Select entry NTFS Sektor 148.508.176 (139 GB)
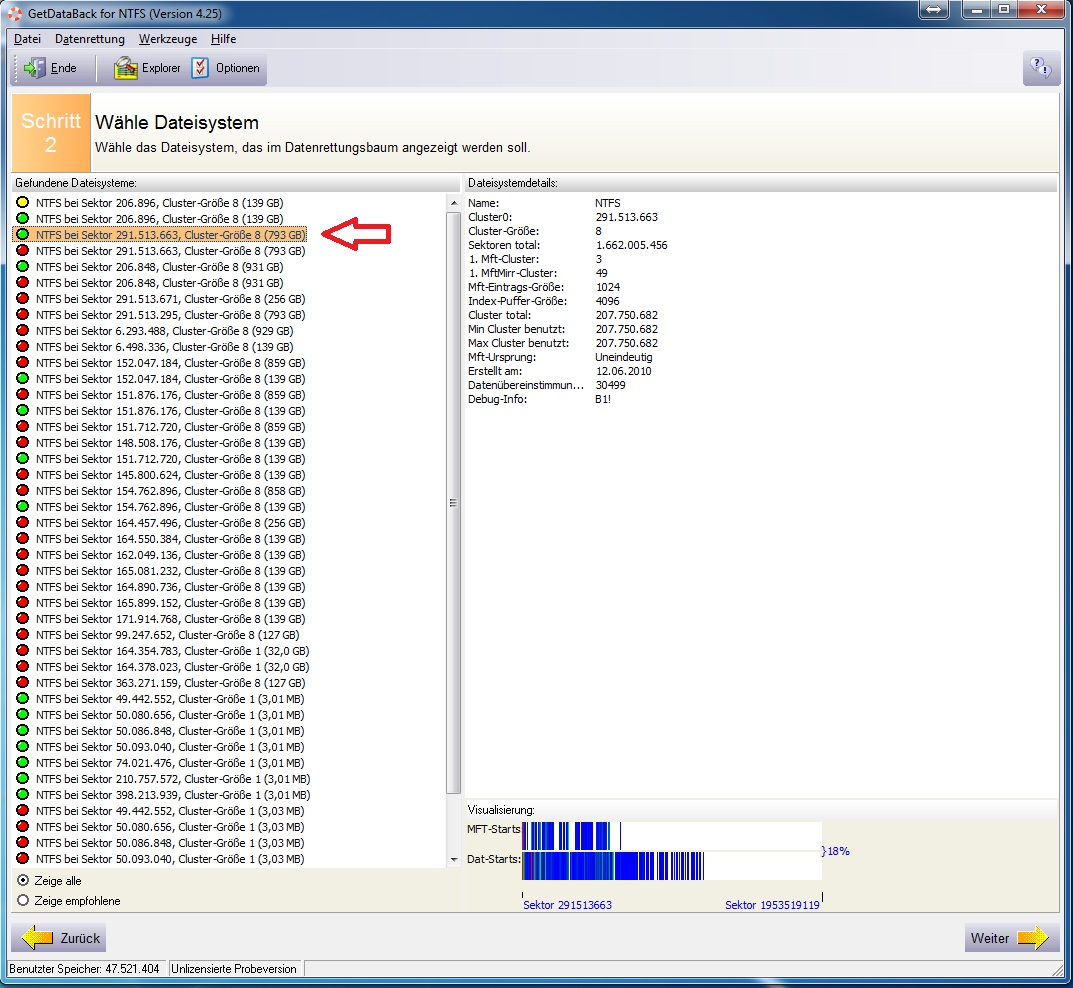 pos(159,443)
